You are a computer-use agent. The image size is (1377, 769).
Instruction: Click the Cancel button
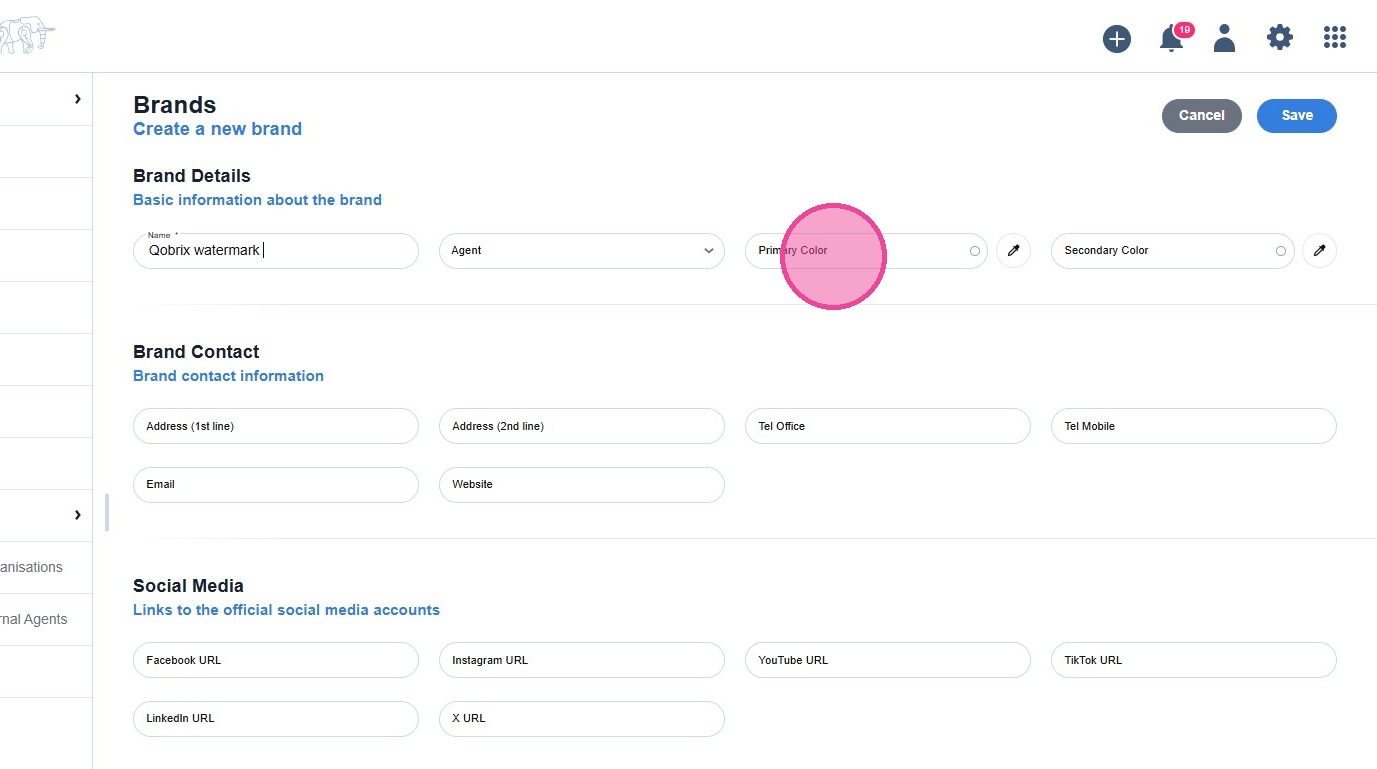[1202, 116]
